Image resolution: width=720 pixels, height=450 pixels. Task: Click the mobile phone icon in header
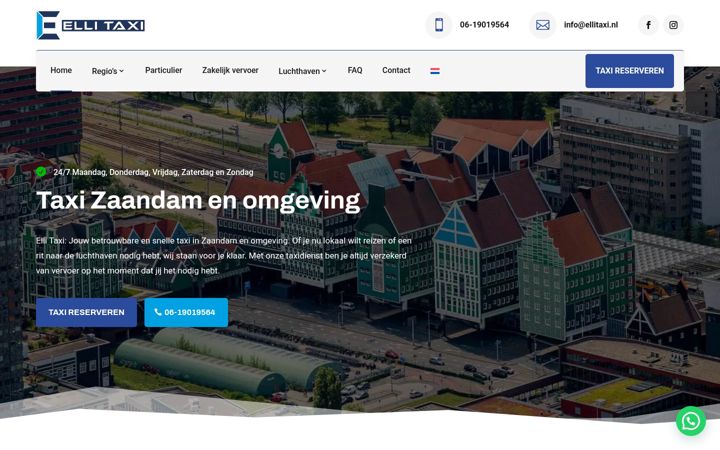439,25
